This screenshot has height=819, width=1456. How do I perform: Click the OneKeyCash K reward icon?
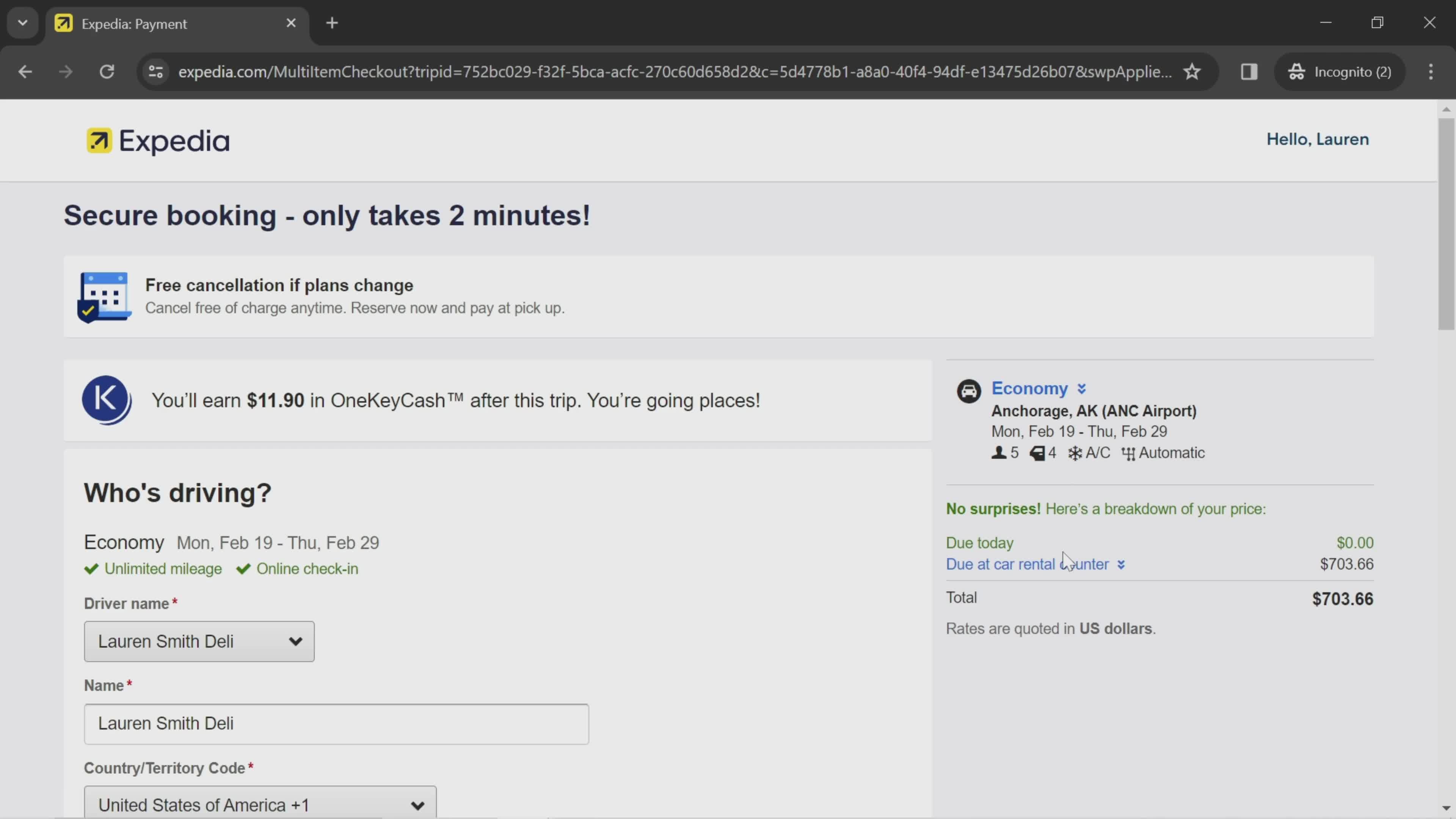106,399
